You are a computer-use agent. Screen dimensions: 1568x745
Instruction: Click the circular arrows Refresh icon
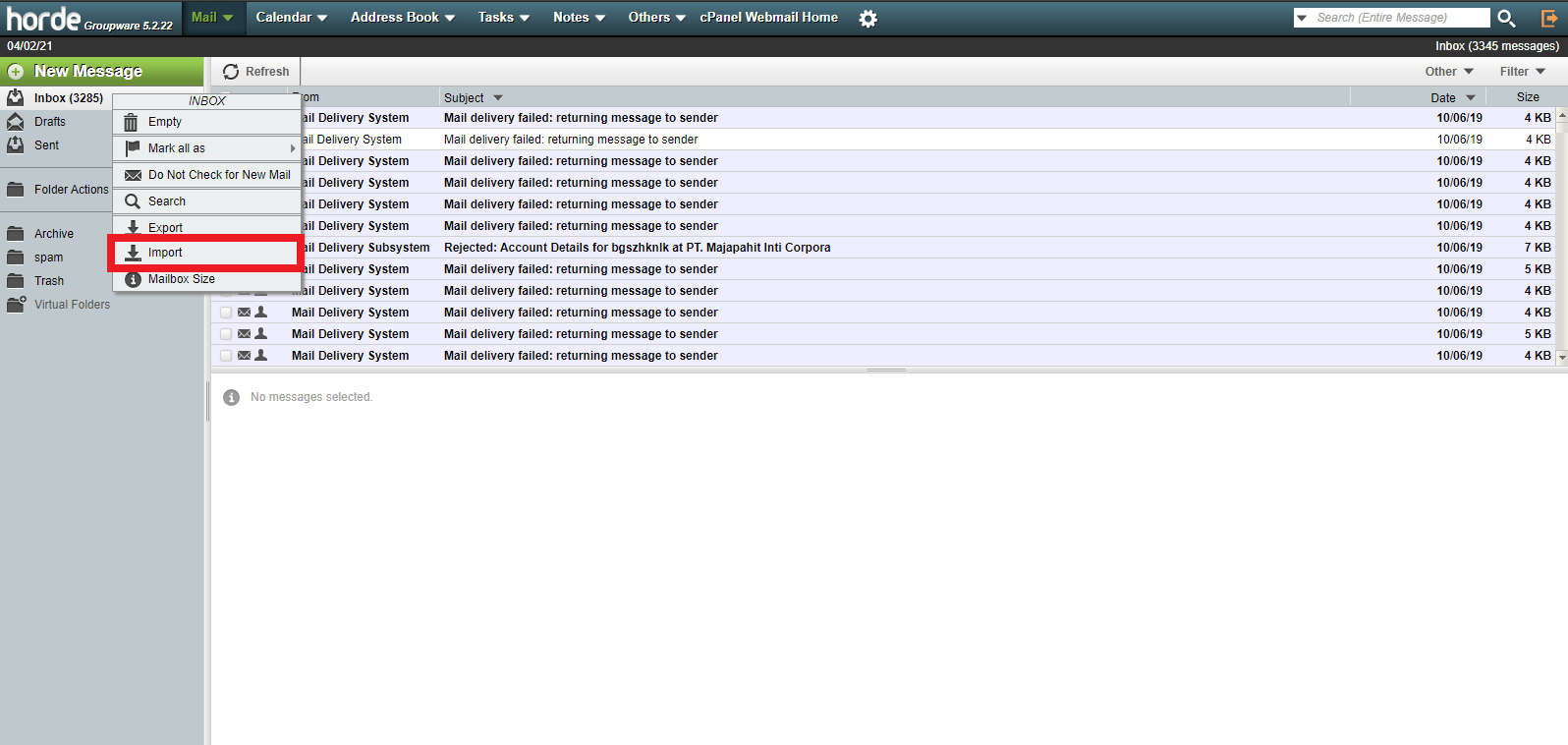(x=231, y=72)
